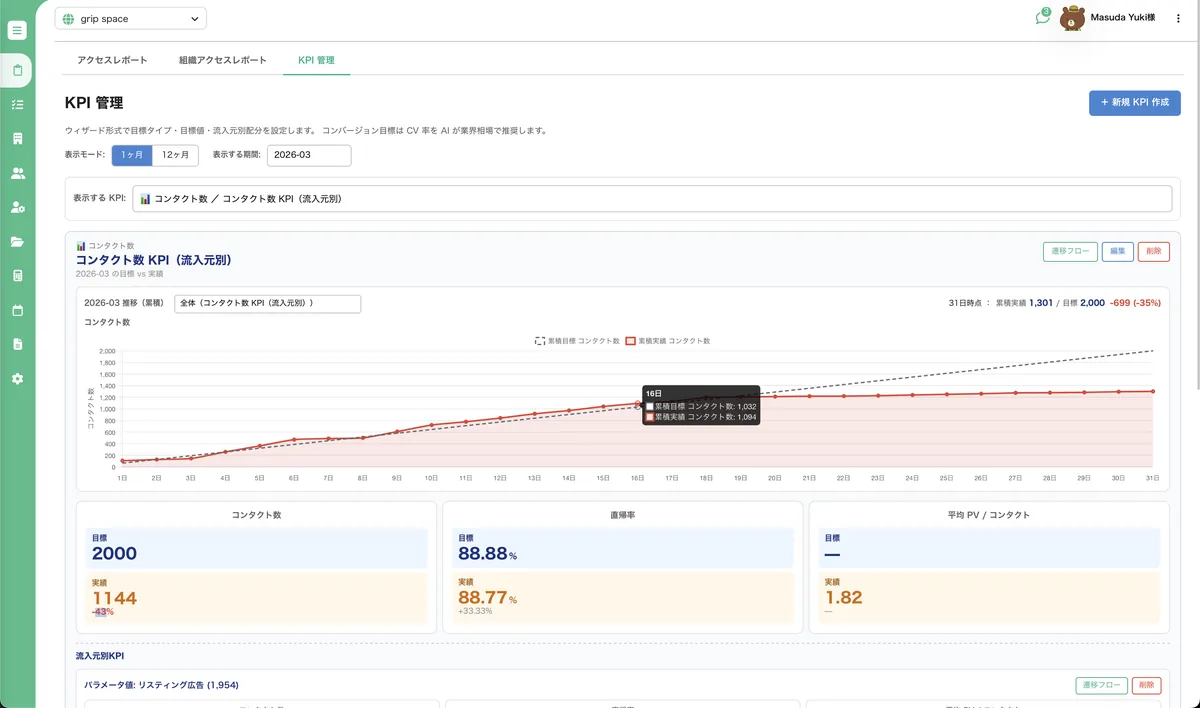Open the calculator sidebar icon

[x=17, y=276]
